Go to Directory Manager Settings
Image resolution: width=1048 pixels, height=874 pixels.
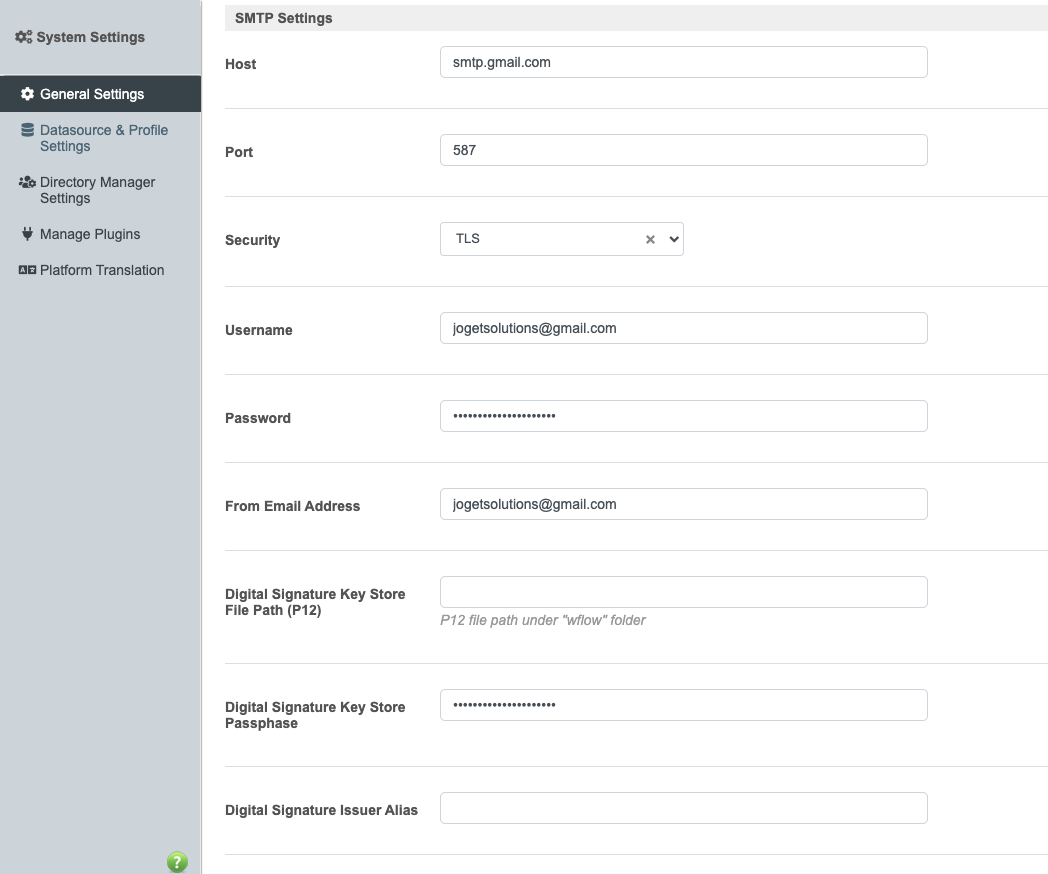tap(97, 190)
